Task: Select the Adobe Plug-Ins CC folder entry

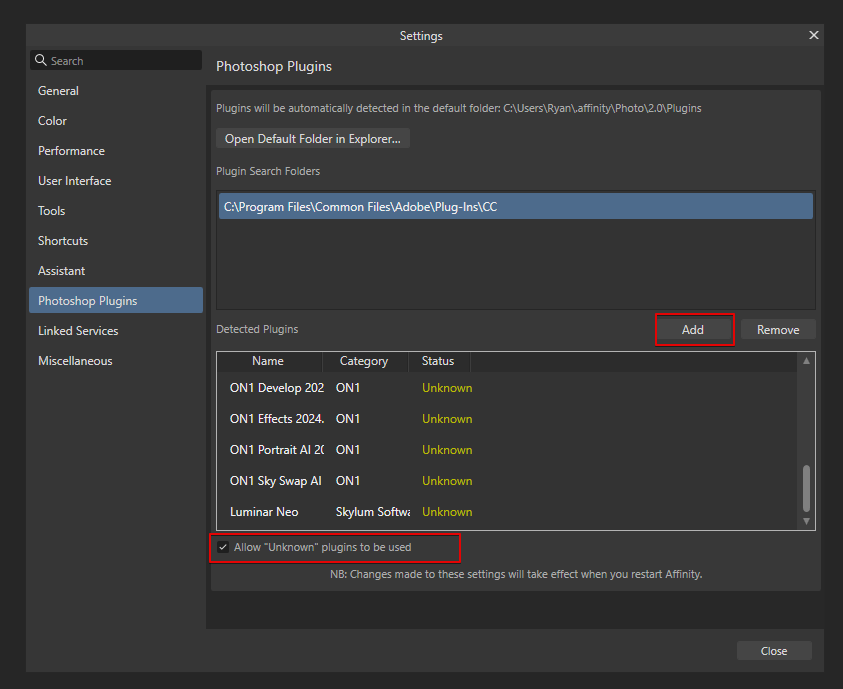Action: 516,207
